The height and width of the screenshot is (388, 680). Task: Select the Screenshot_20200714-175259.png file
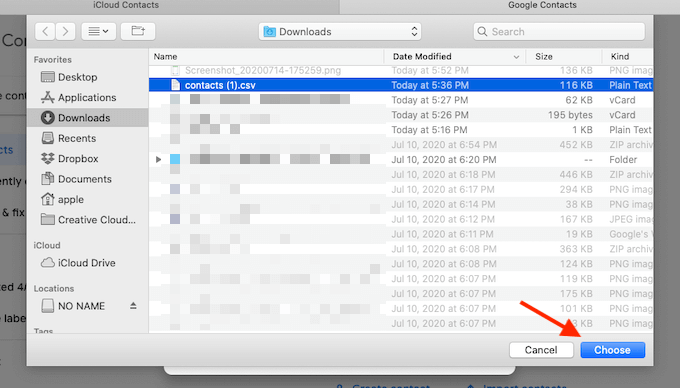click(401, 70)
